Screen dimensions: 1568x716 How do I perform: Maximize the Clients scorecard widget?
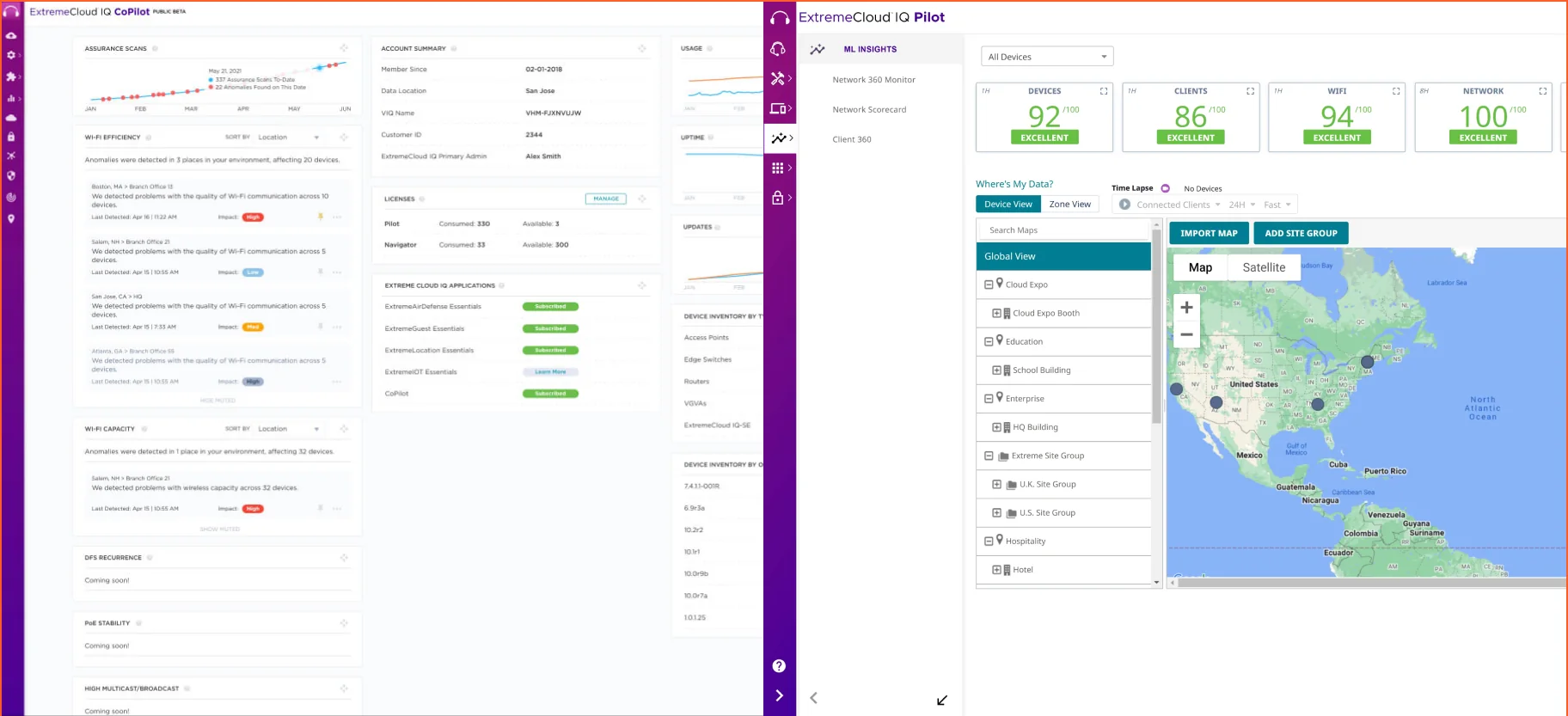click(x=1250, y=91)
